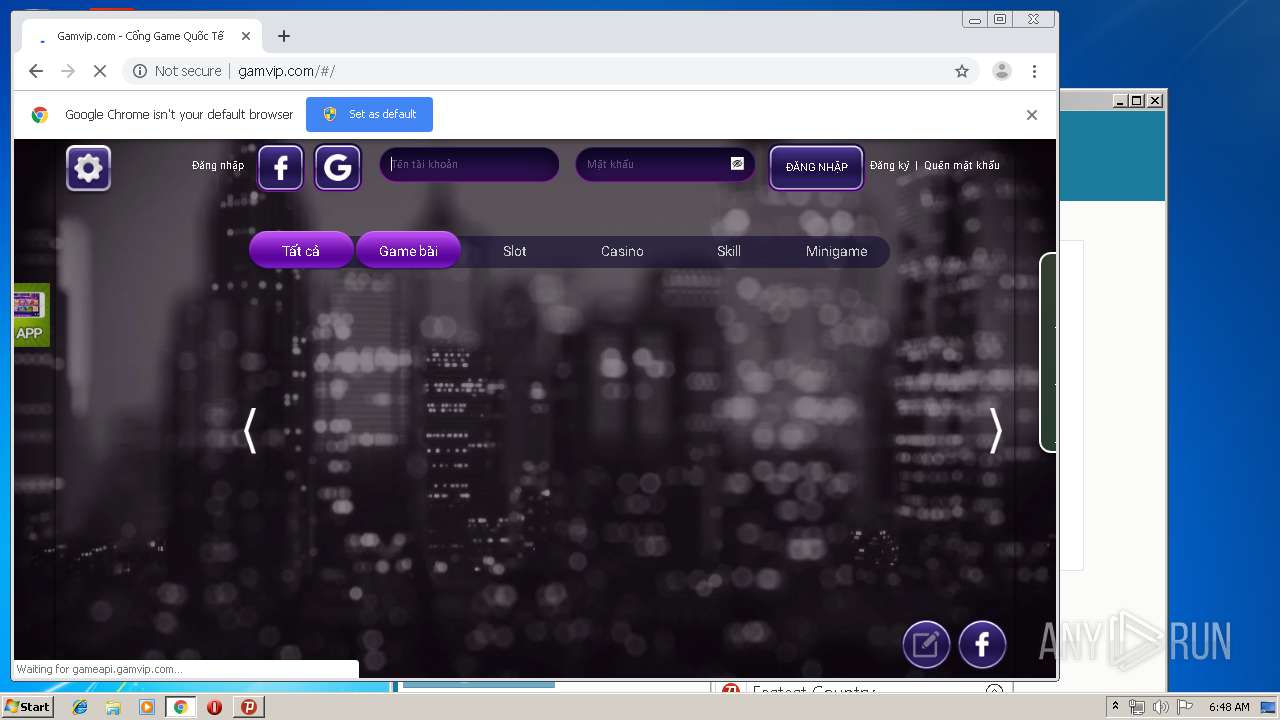Log in with the top Facebook button
Image resolution: width=1280 pixels, height=720 pixels.
[x=280, y=167]
